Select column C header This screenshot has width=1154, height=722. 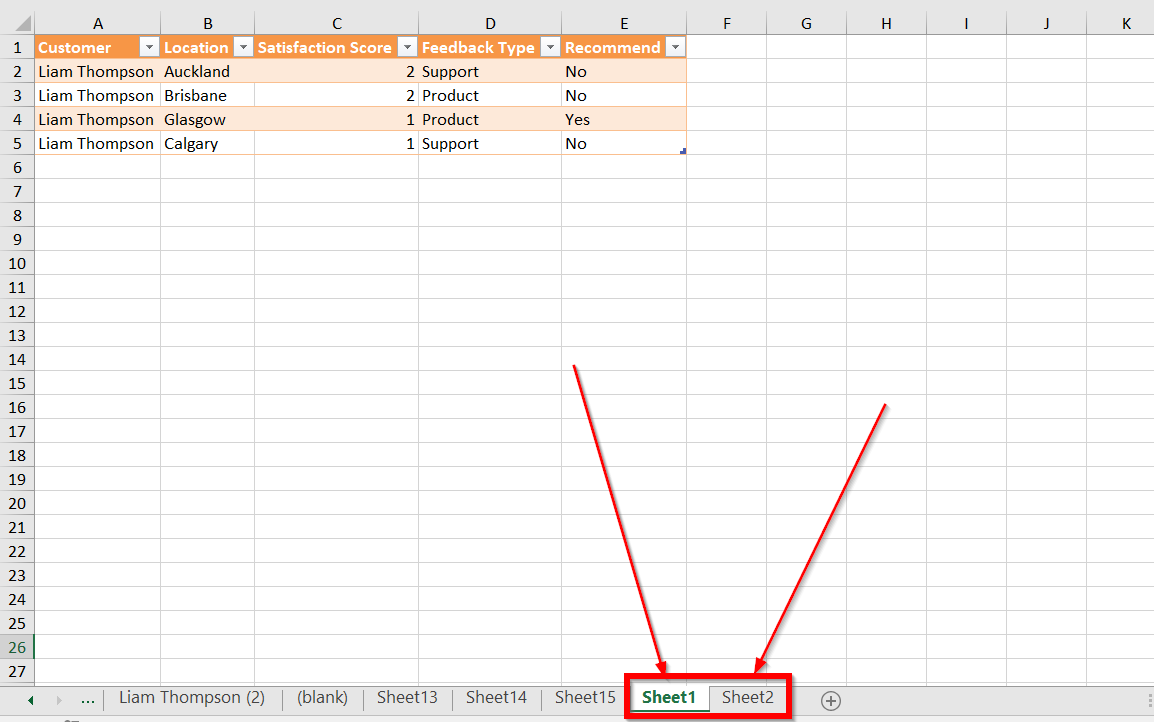click(x=336, y=24)
